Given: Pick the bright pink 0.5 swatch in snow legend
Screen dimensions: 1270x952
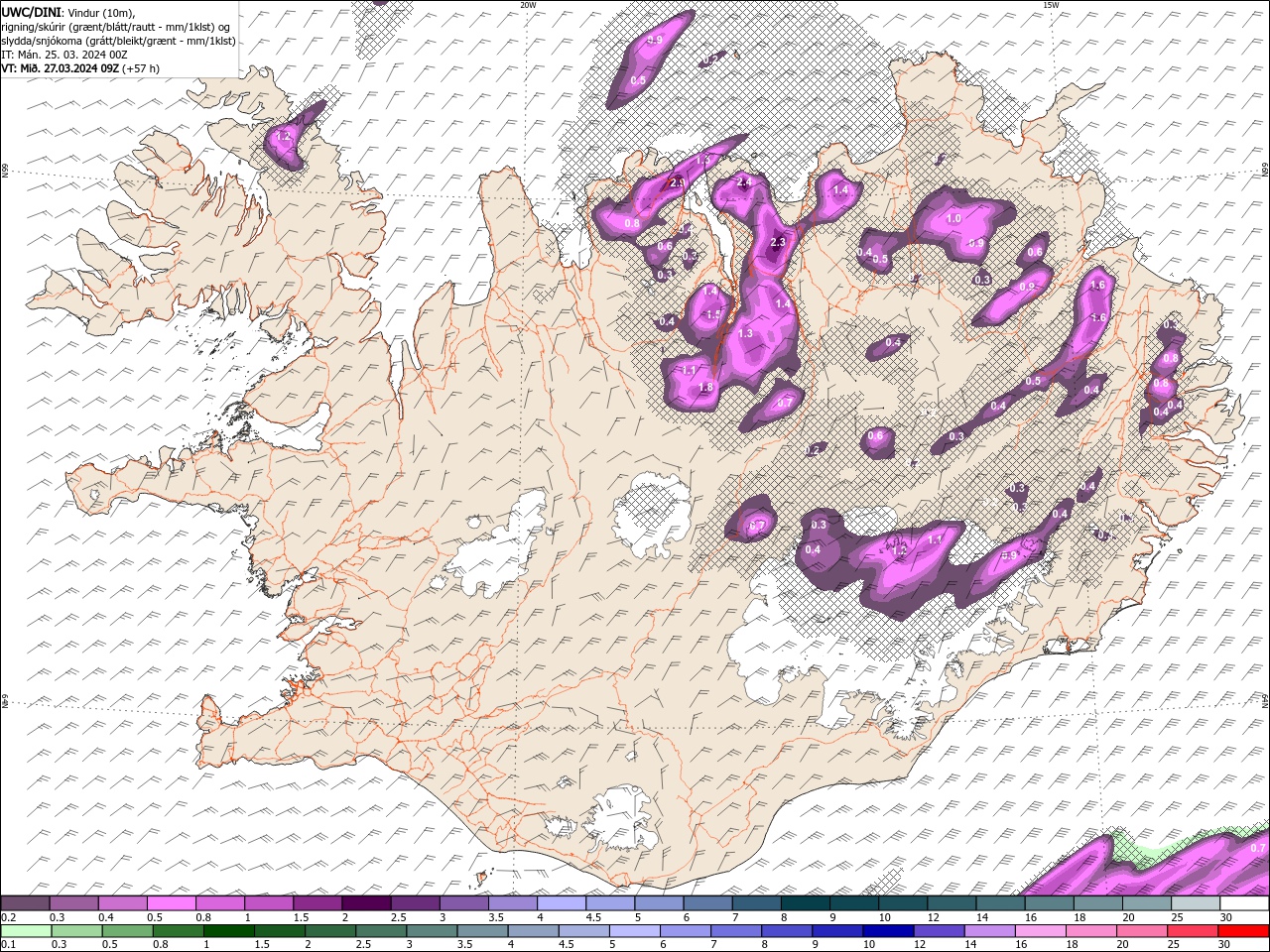Looking at the screenshot, I should click(171, 903).
